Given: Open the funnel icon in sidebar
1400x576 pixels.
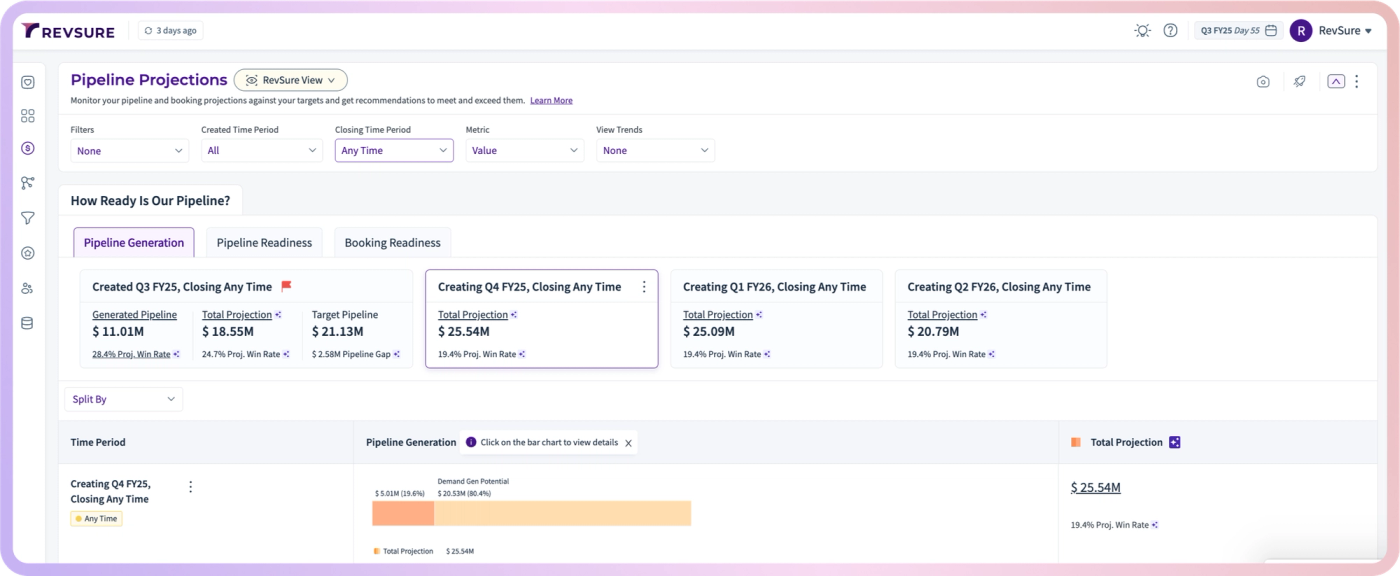Looking at the screenshot, I should click(28, 218).
